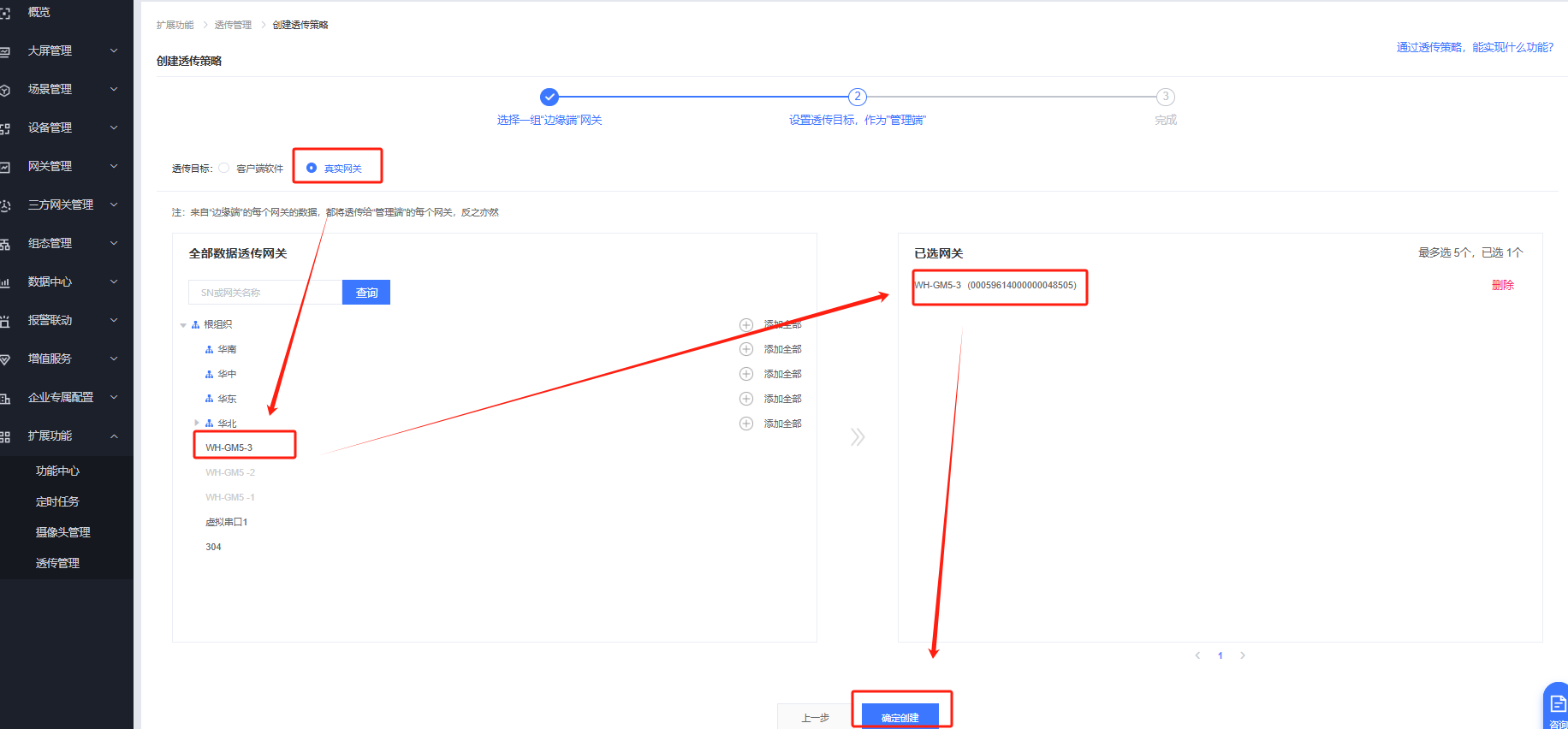Click the 最多选 5个，已选 1个 counter text
The width and height of the screenshot is (1568, 729).
click(x=1470, y=252)
